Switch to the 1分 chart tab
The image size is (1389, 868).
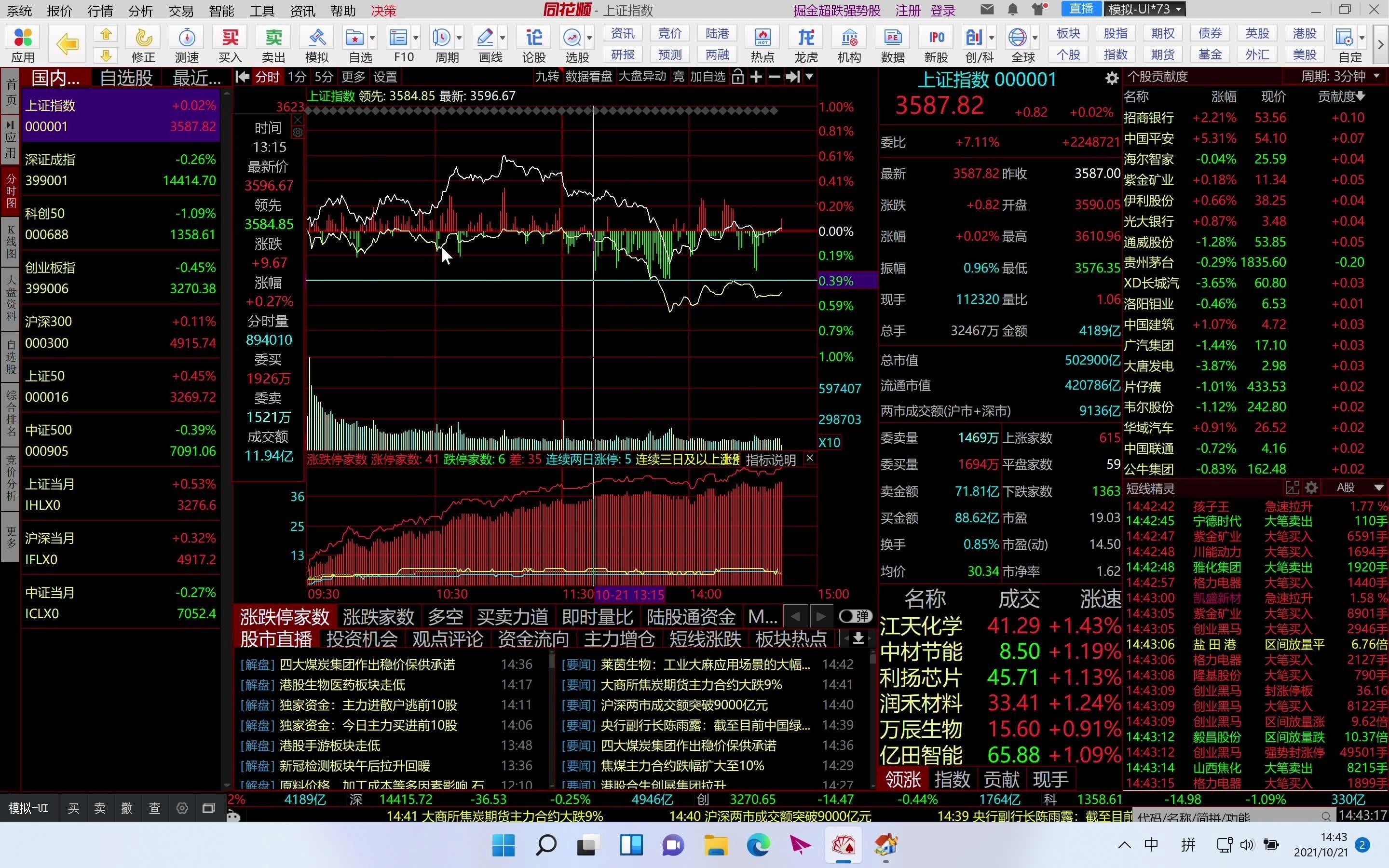click(297, 77)
